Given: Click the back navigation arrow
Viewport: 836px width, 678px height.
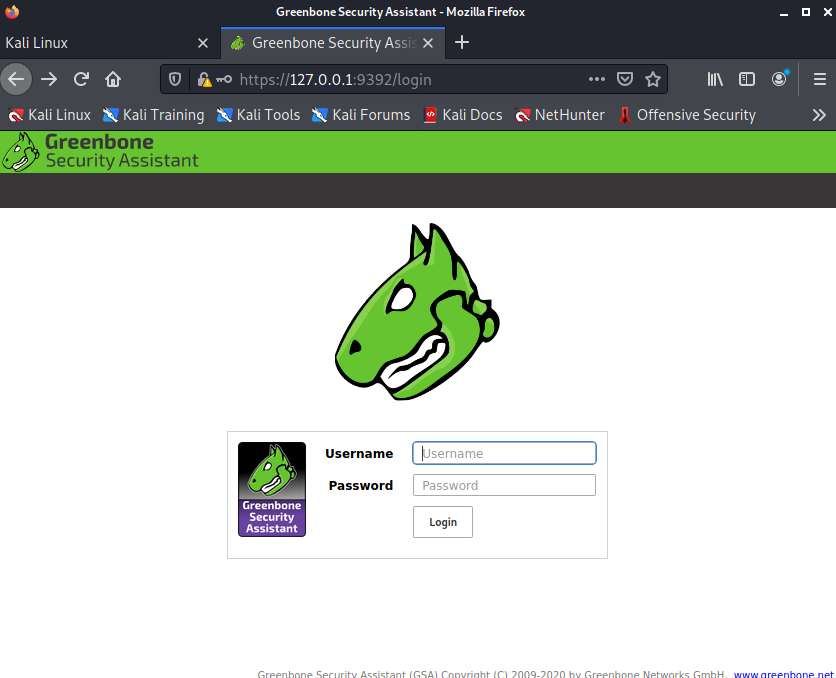Looking at the screenshot, I should click(17, 79).
